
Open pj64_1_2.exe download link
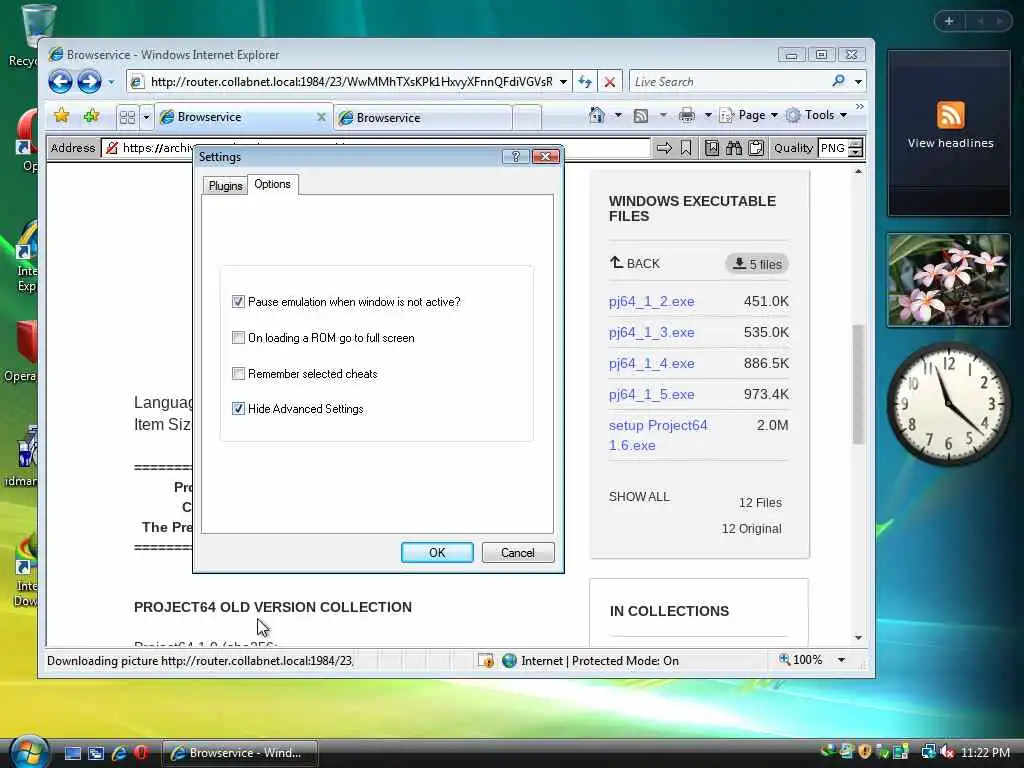[x=651, y=301]
